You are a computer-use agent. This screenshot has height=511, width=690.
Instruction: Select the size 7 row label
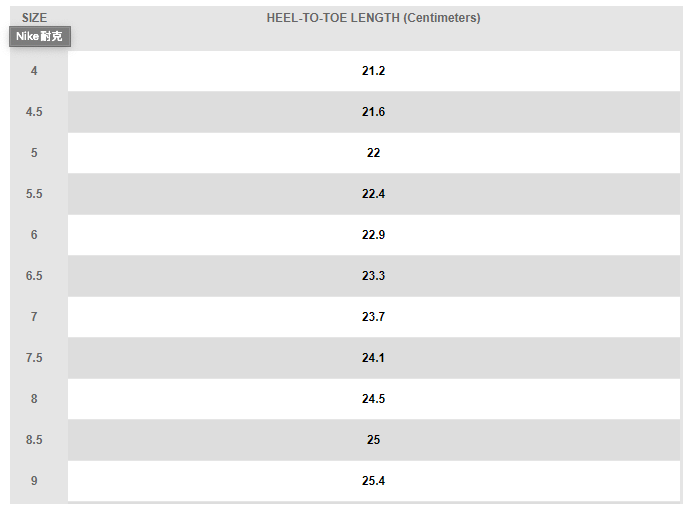pyautogui.click(x=34, y=317)
